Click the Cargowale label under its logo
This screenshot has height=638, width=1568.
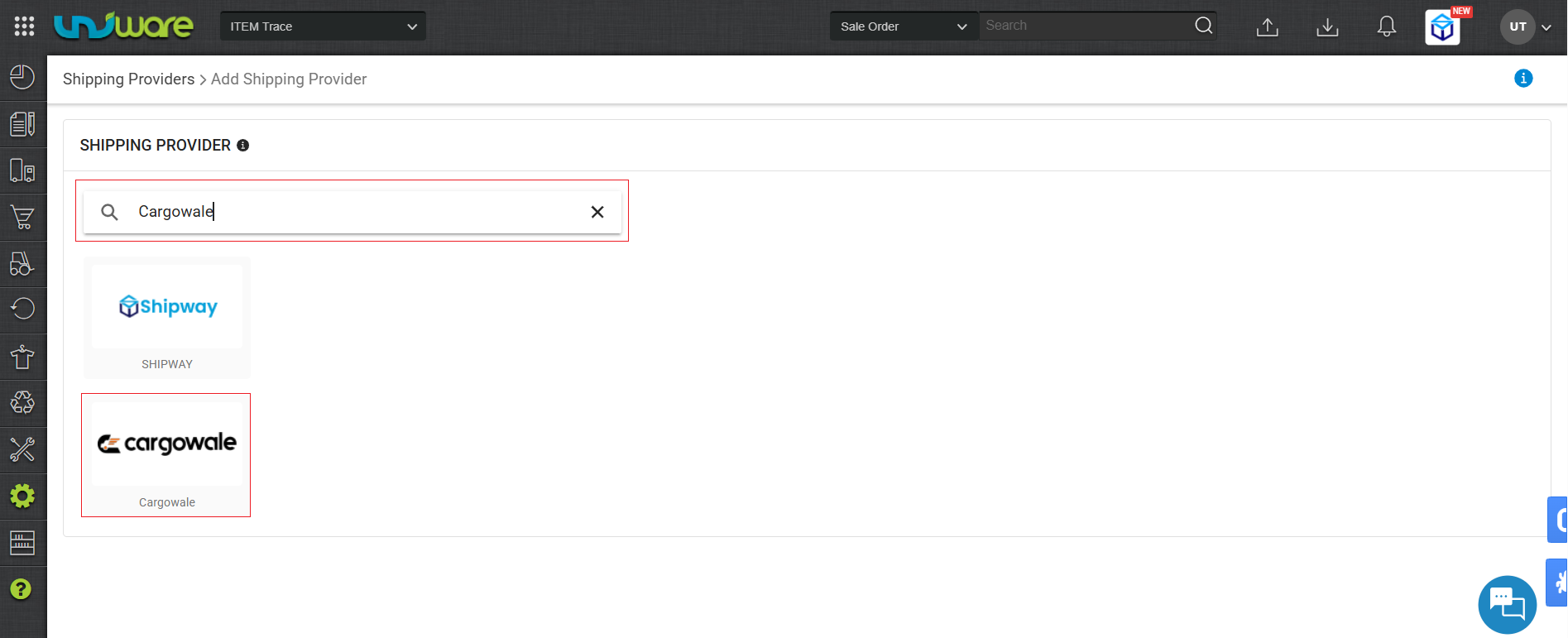pyautogui.click(x=167, y=502)
